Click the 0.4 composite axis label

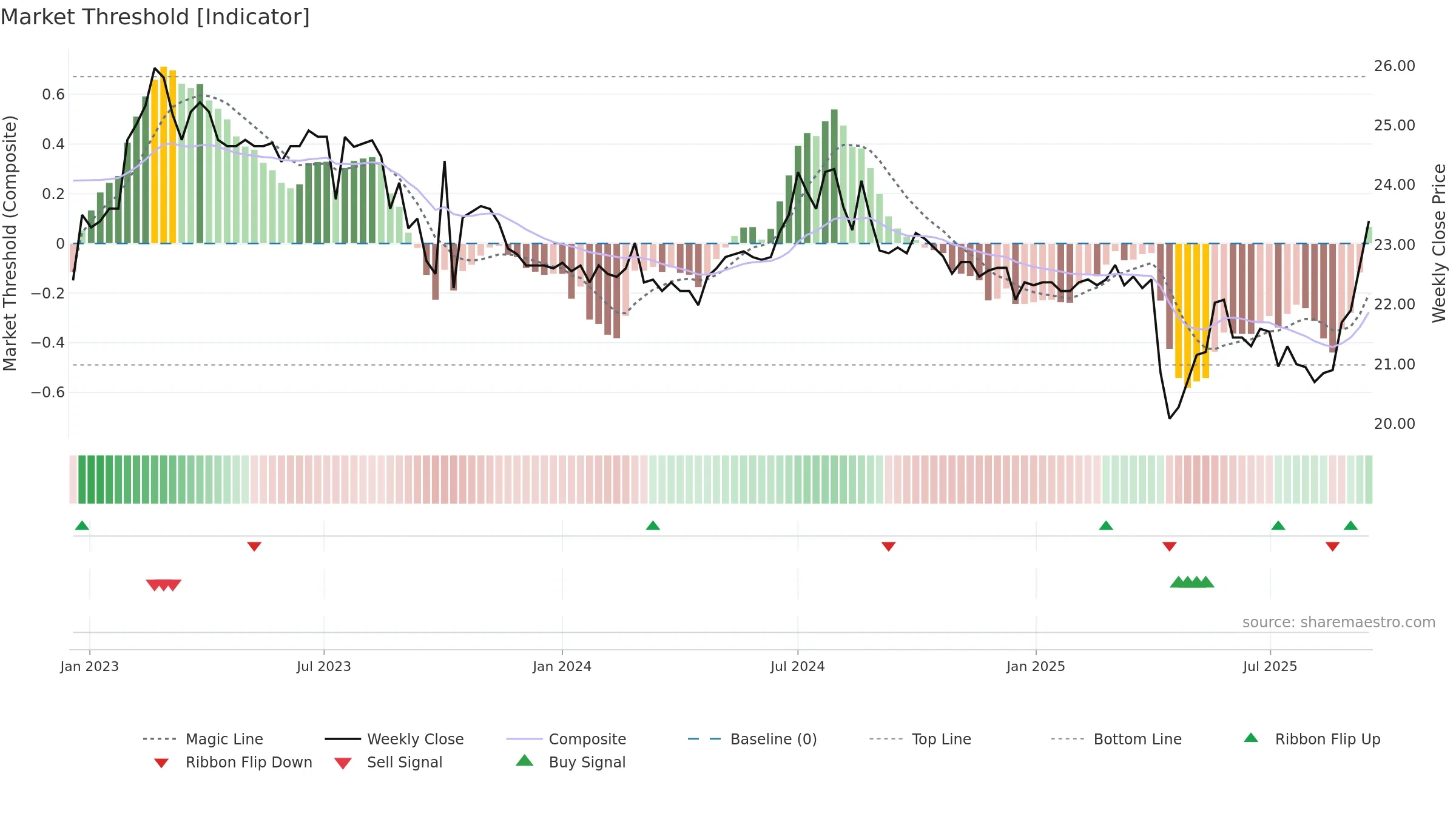coord(53,144)
